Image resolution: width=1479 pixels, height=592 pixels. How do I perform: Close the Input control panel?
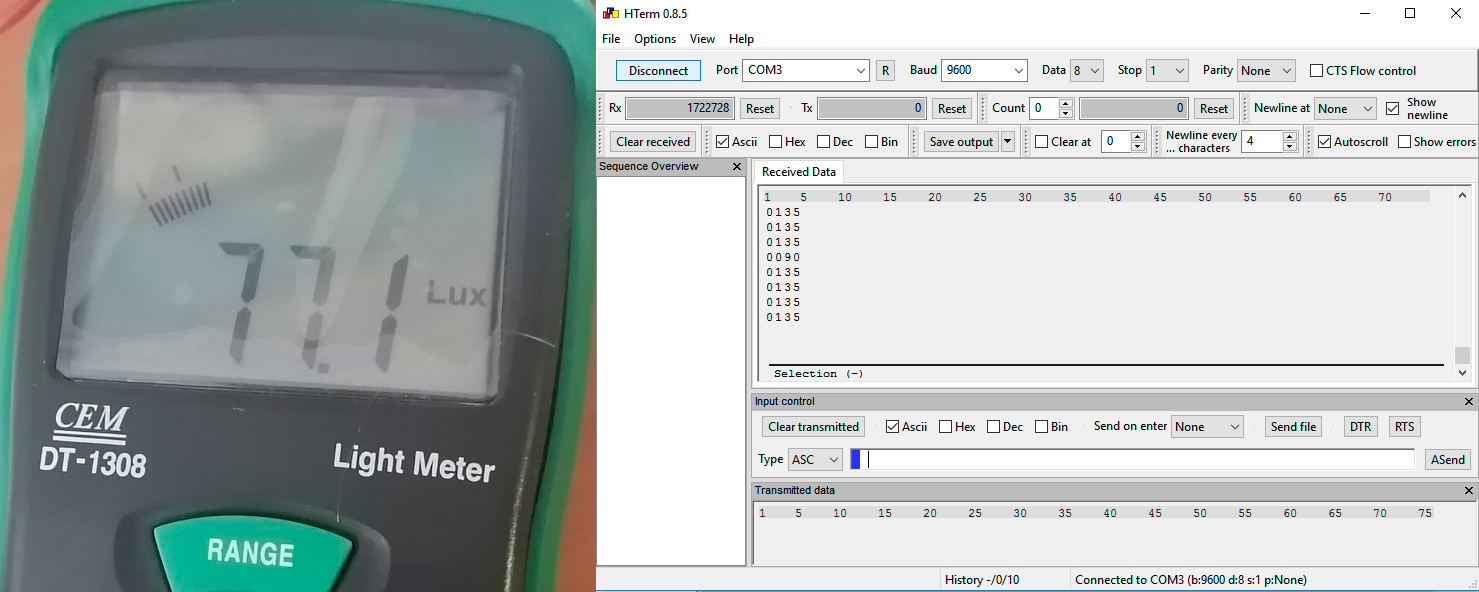pos(1469,402)
